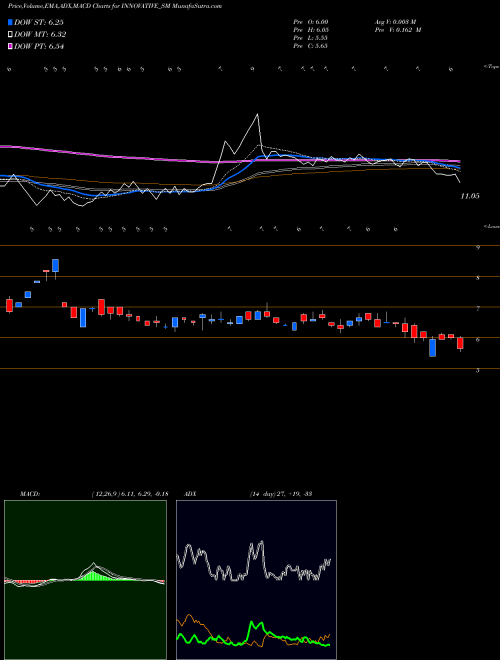Click the tall white price spike peak
Viewport: 500px width, 660px height.
pyautogui.click(x=257, y=114)
